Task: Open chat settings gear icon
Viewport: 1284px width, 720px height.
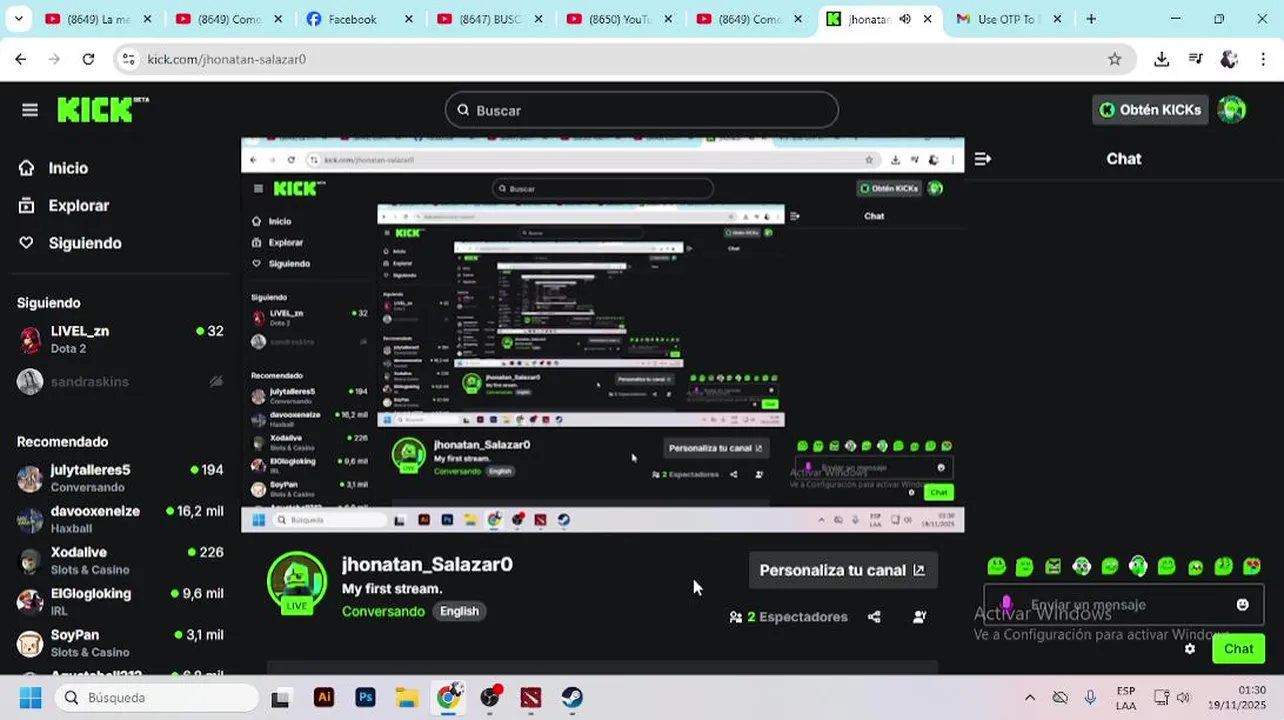Action: [1189, 649]
